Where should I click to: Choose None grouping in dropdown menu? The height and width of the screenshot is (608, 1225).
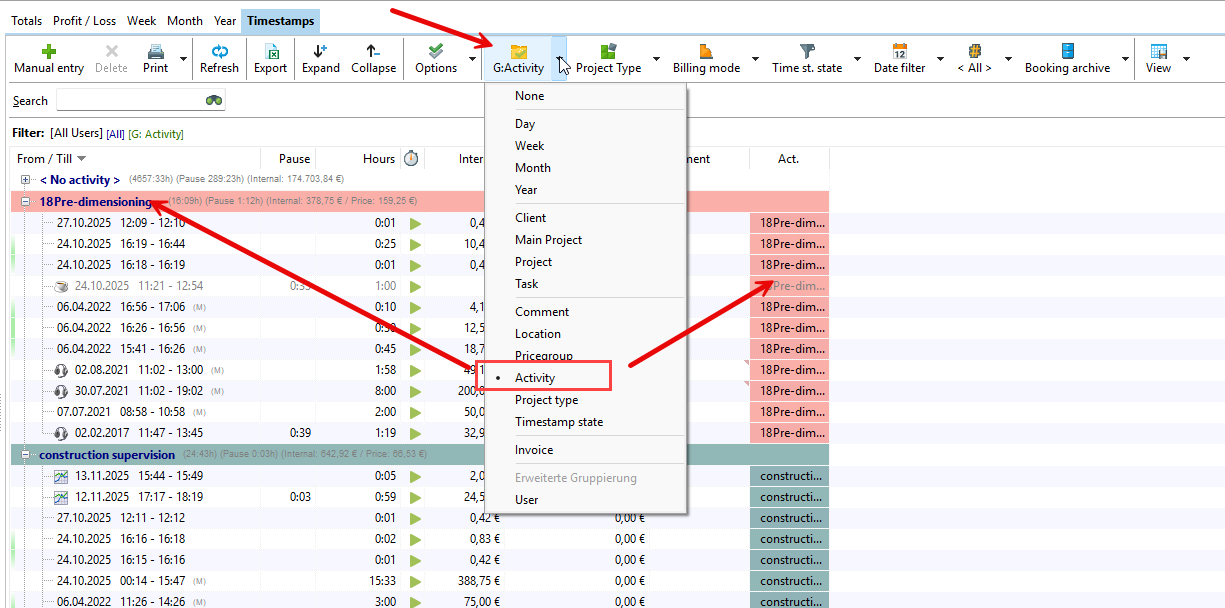tap(530, 96)
